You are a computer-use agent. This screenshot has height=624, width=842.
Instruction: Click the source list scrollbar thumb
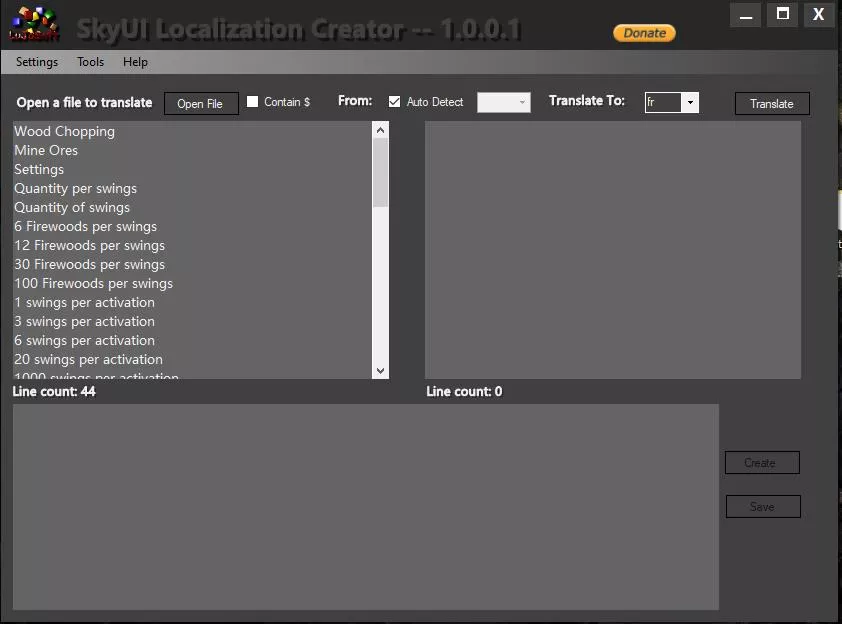coord(380,172)
